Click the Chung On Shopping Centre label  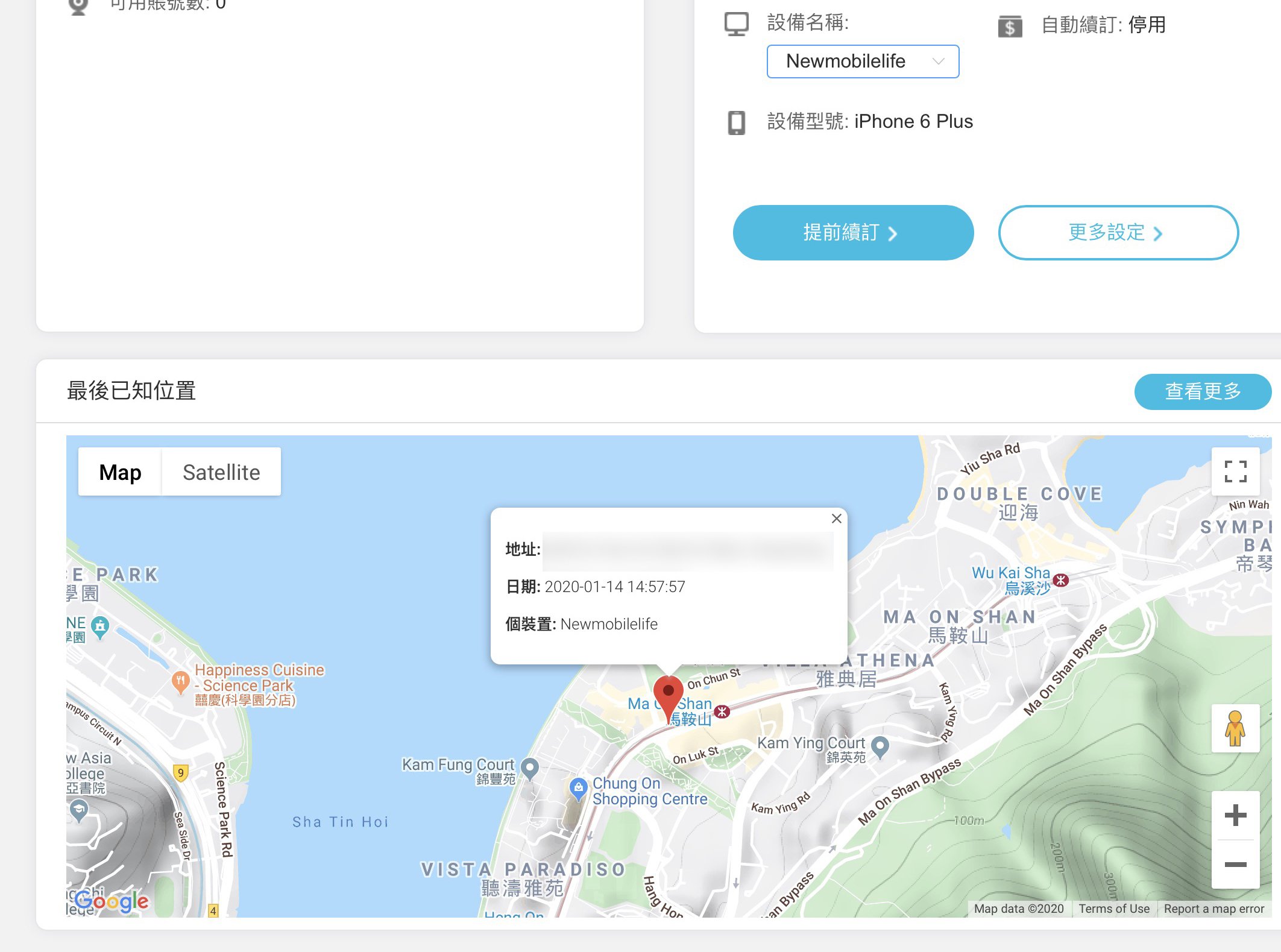(x=650, y=791)
